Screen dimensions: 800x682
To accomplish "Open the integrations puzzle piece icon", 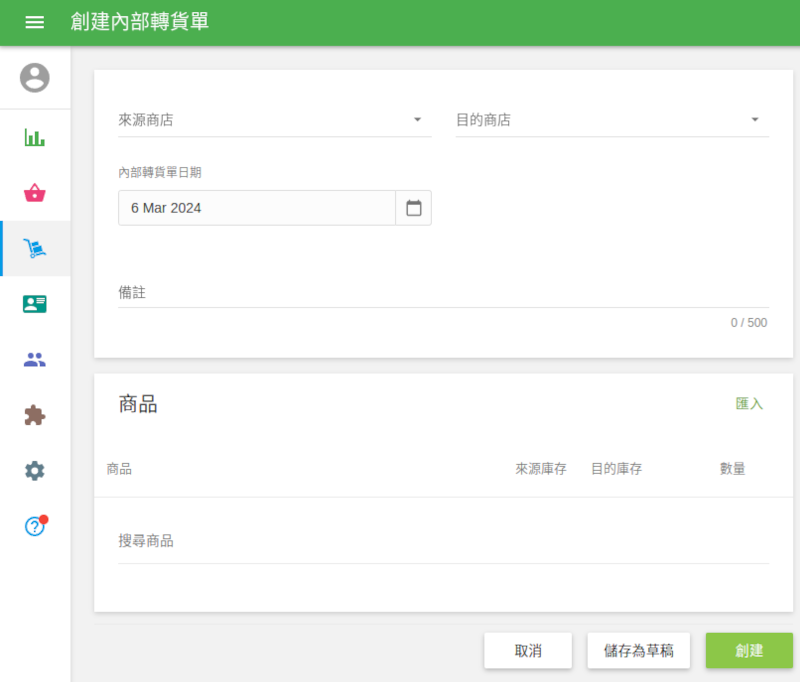I will tap(35, 415).
